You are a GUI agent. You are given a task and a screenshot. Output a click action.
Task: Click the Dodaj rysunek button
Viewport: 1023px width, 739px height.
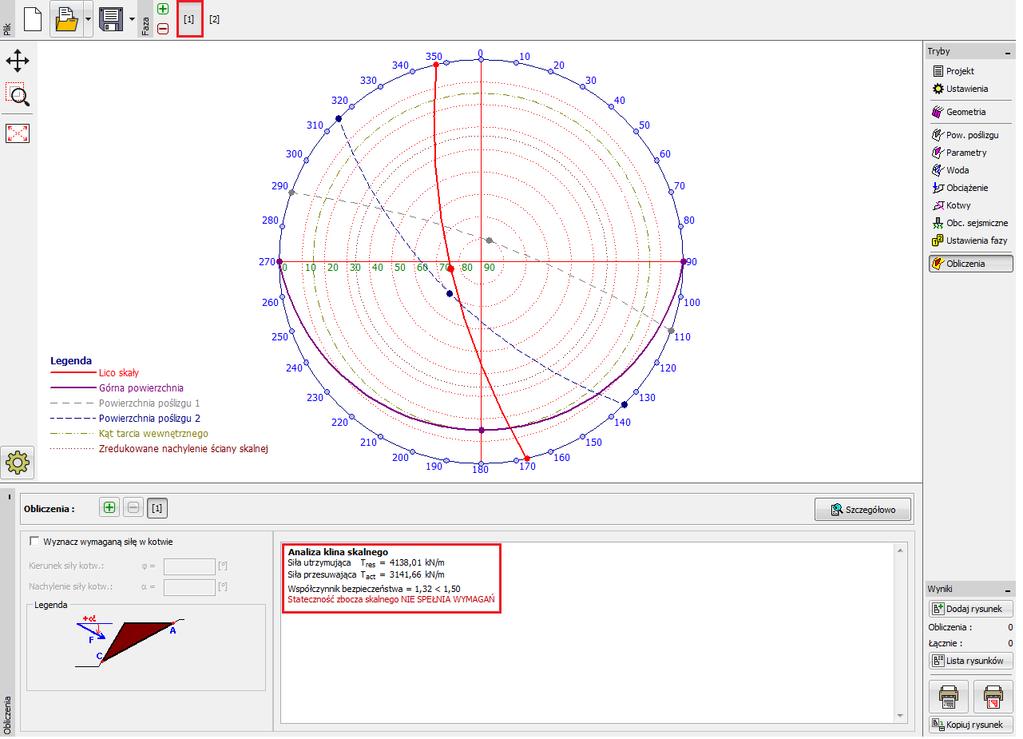click(x=970, y=609)
